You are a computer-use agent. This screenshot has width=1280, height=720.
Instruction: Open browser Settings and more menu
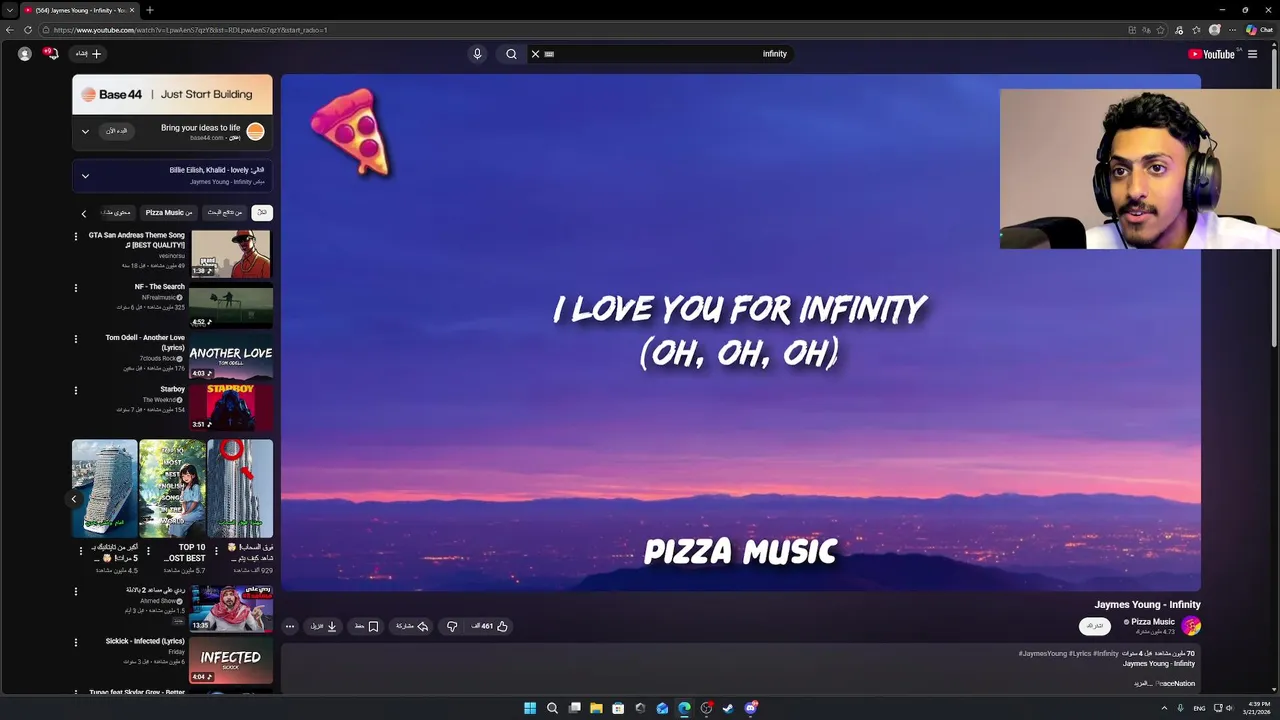pos(1232,30)
